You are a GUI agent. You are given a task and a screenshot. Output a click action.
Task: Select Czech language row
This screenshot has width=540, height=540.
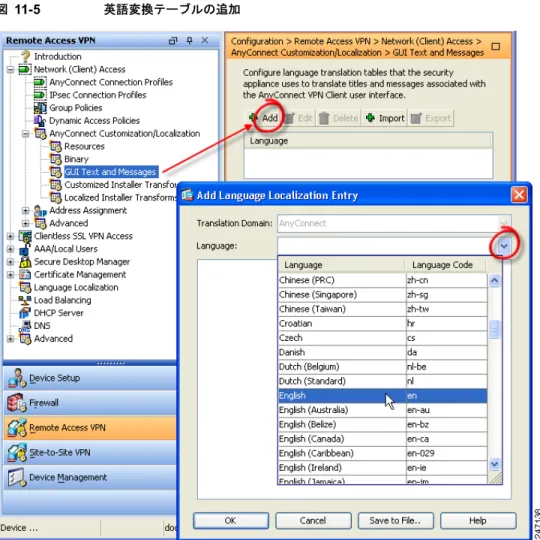382,338
